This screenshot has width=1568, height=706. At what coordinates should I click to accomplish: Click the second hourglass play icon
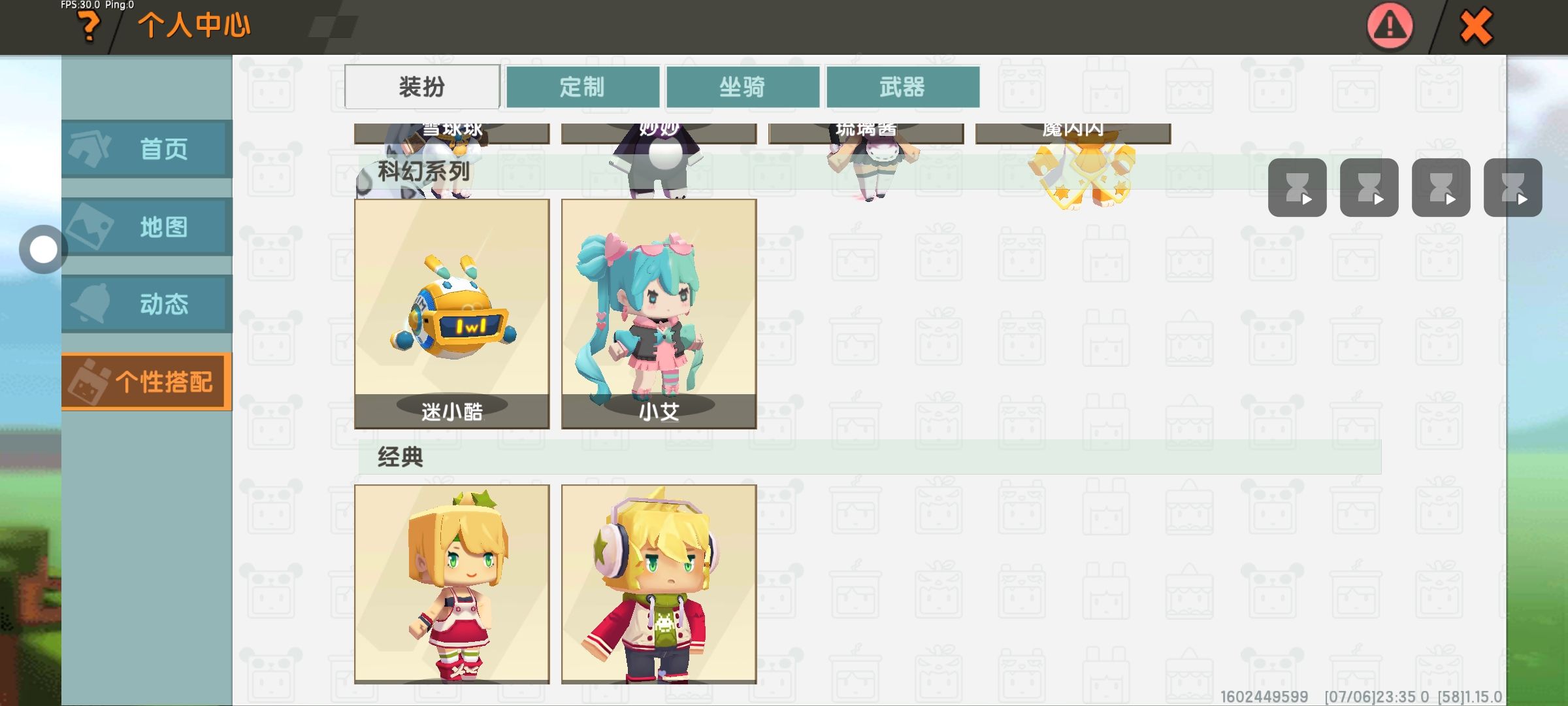coord(1369,187)
